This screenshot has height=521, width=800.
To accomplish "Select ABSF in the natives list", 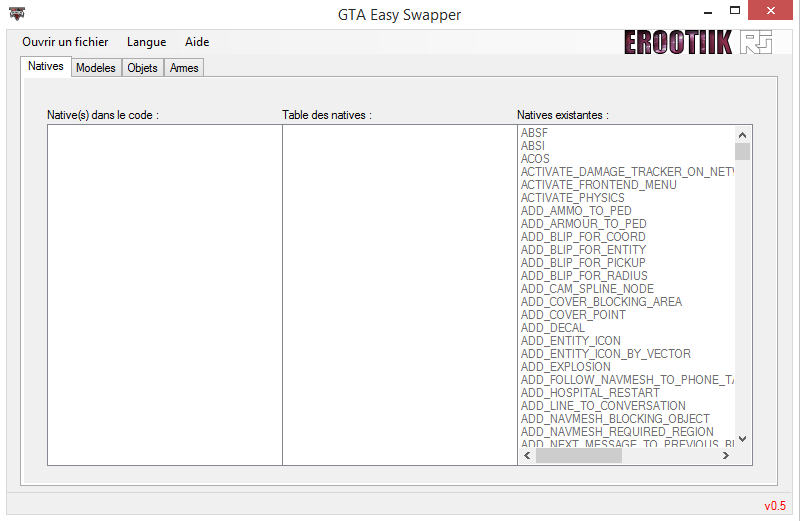I will 534,133.
